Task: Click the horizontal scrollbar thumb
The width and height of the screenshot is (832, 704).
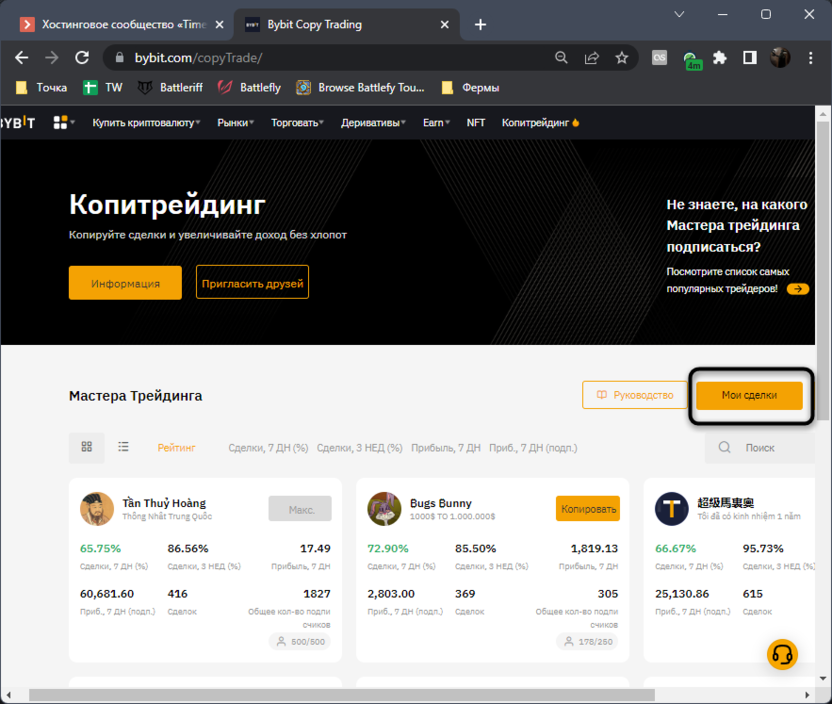Action: click(x=342, y=695)
